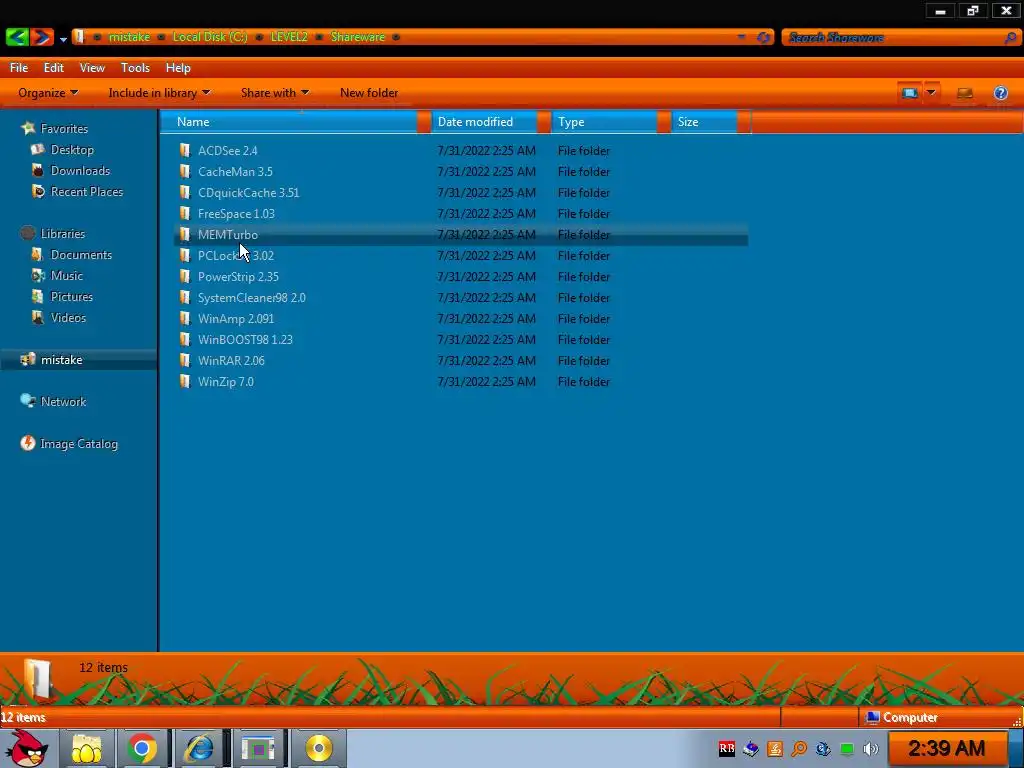1024x768 pixels.
Task: Open the eggs folder taskbar icon
Action: click(x=86, y=748)
